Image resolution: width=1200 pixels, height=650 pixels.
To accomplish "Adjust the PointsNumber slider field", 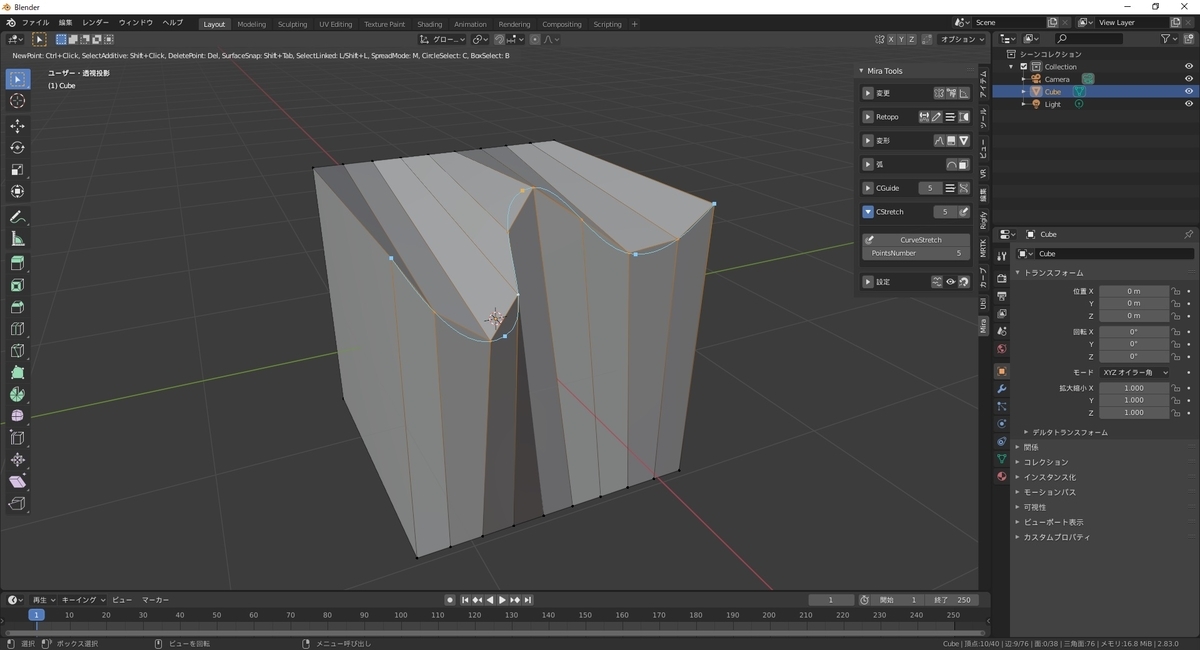I will [916, 253].
